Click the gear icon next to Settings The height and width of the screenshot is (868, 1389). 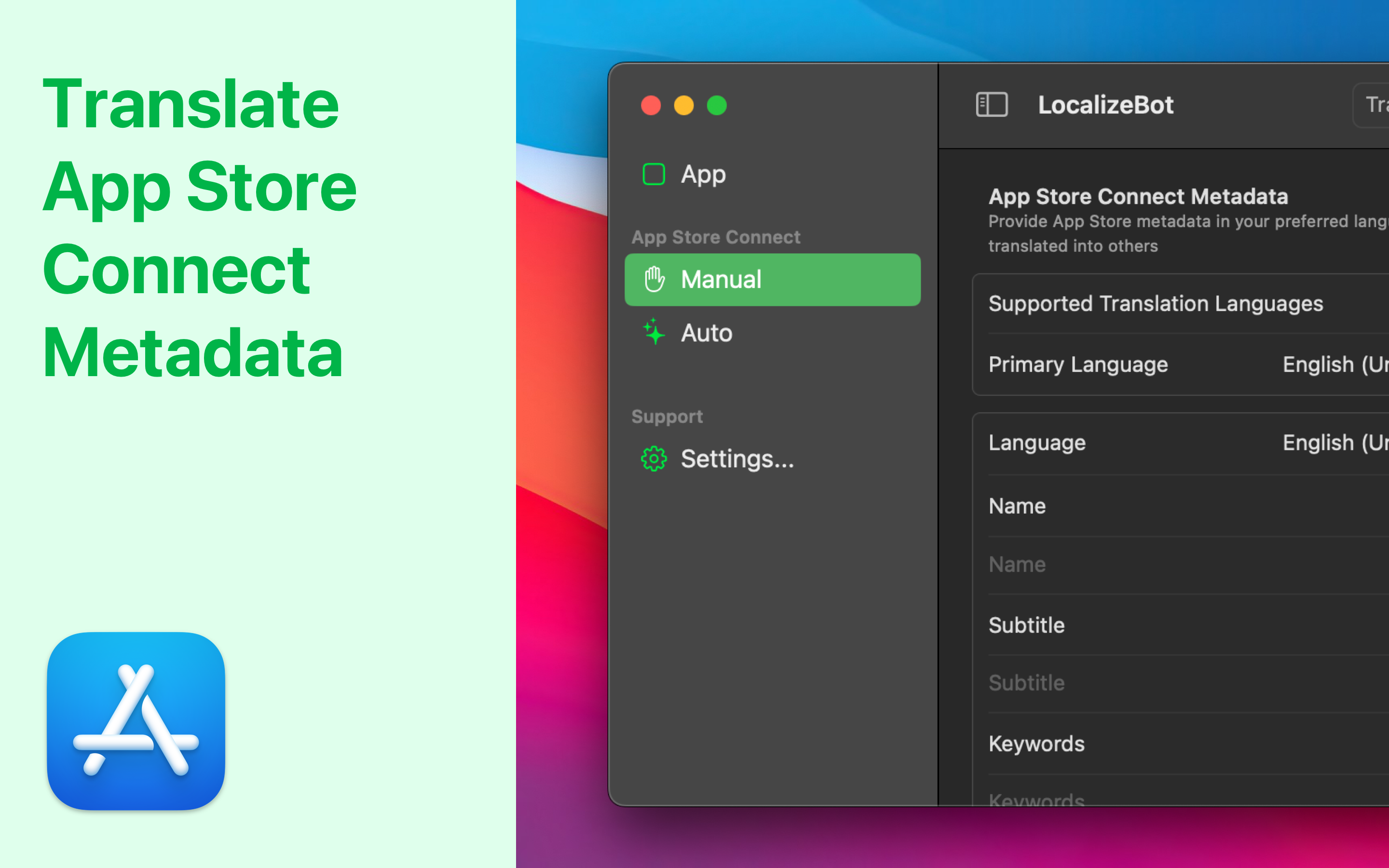tap(654, 459)
